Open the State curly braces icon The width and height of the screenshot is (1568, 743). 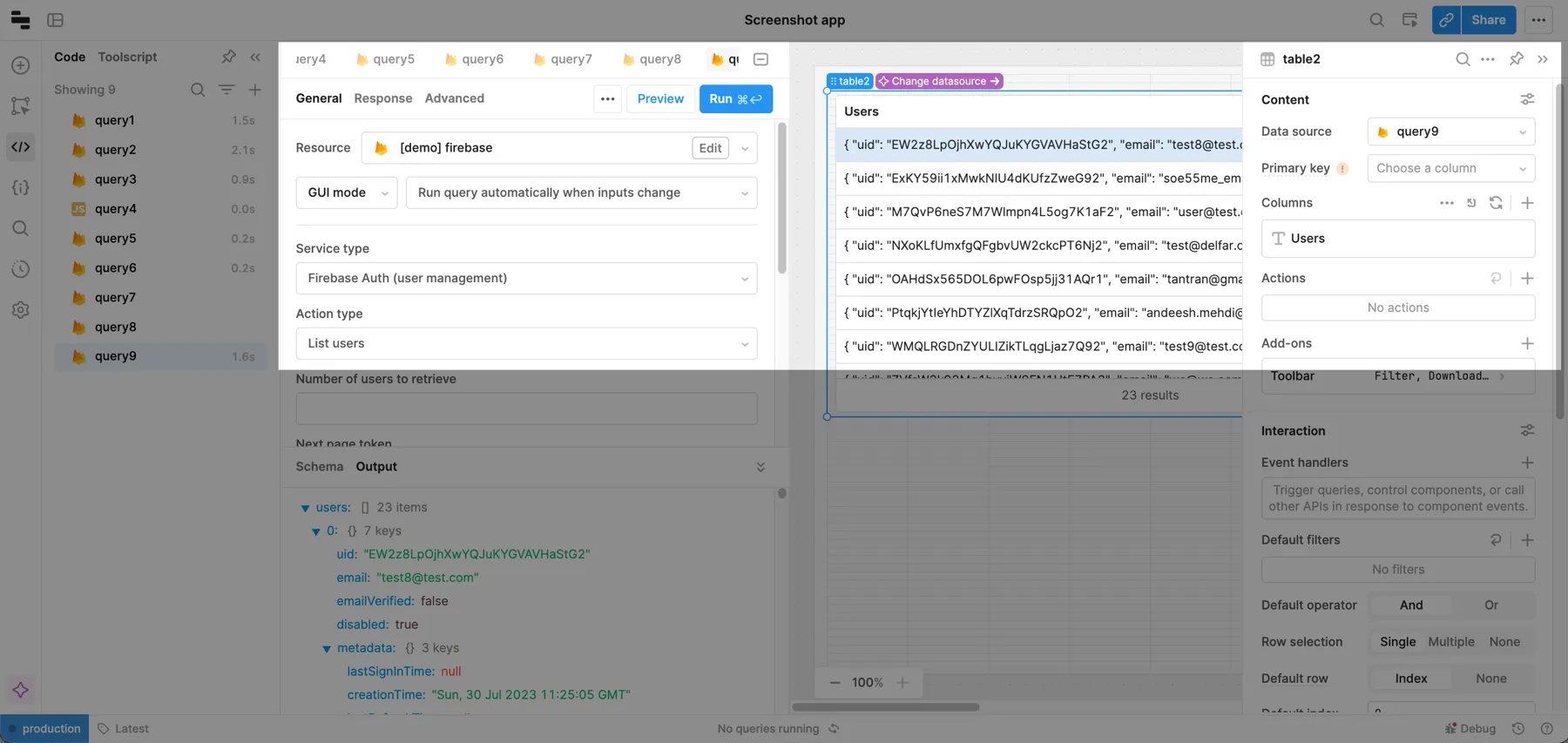coord(21,187)
